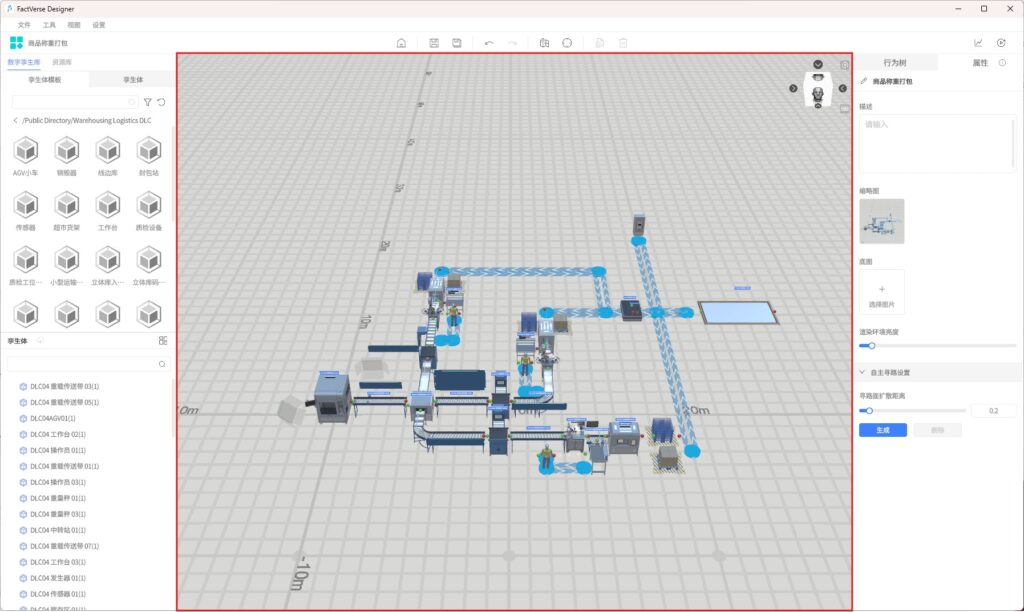The height and width of the screenshot is (612, 1024).
Task: Click the play/run icon at top right
Action: [1001, 43]
